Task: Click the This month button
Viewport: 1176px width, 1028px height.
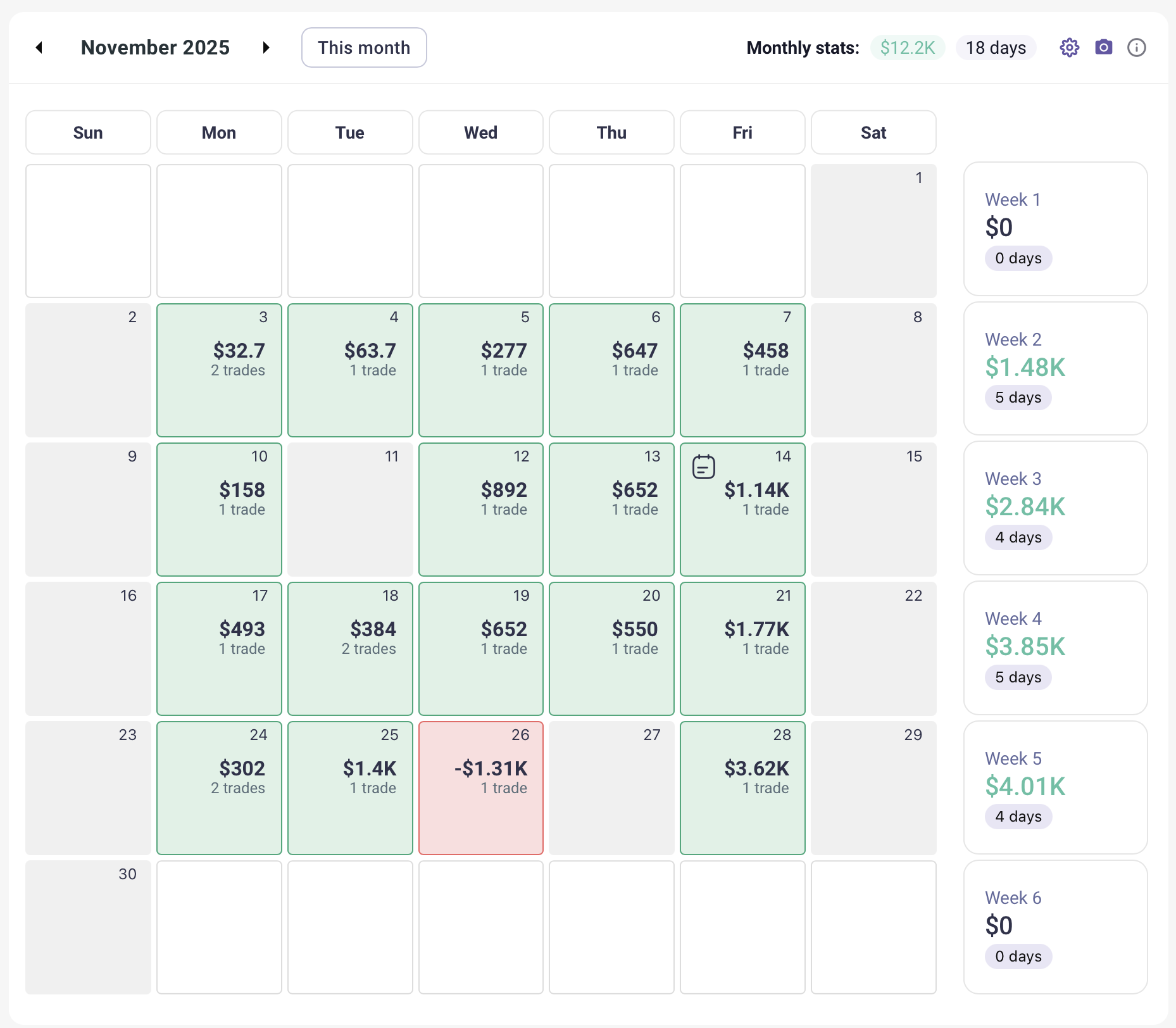Action: coord(364,47)
